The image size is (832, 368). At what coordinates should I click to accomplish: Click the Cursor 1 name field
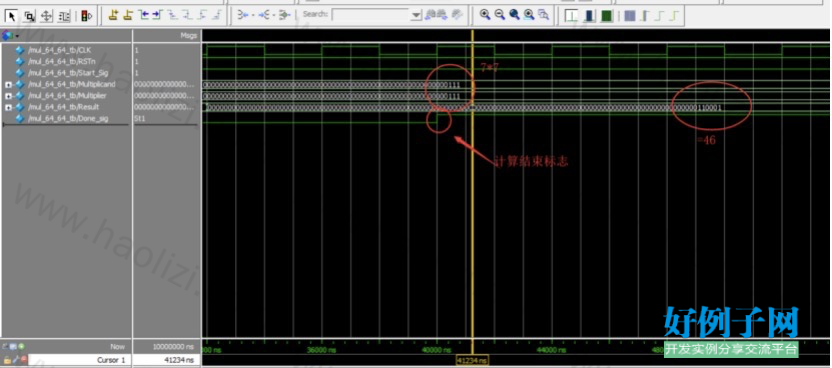click(x=79, y=360)
